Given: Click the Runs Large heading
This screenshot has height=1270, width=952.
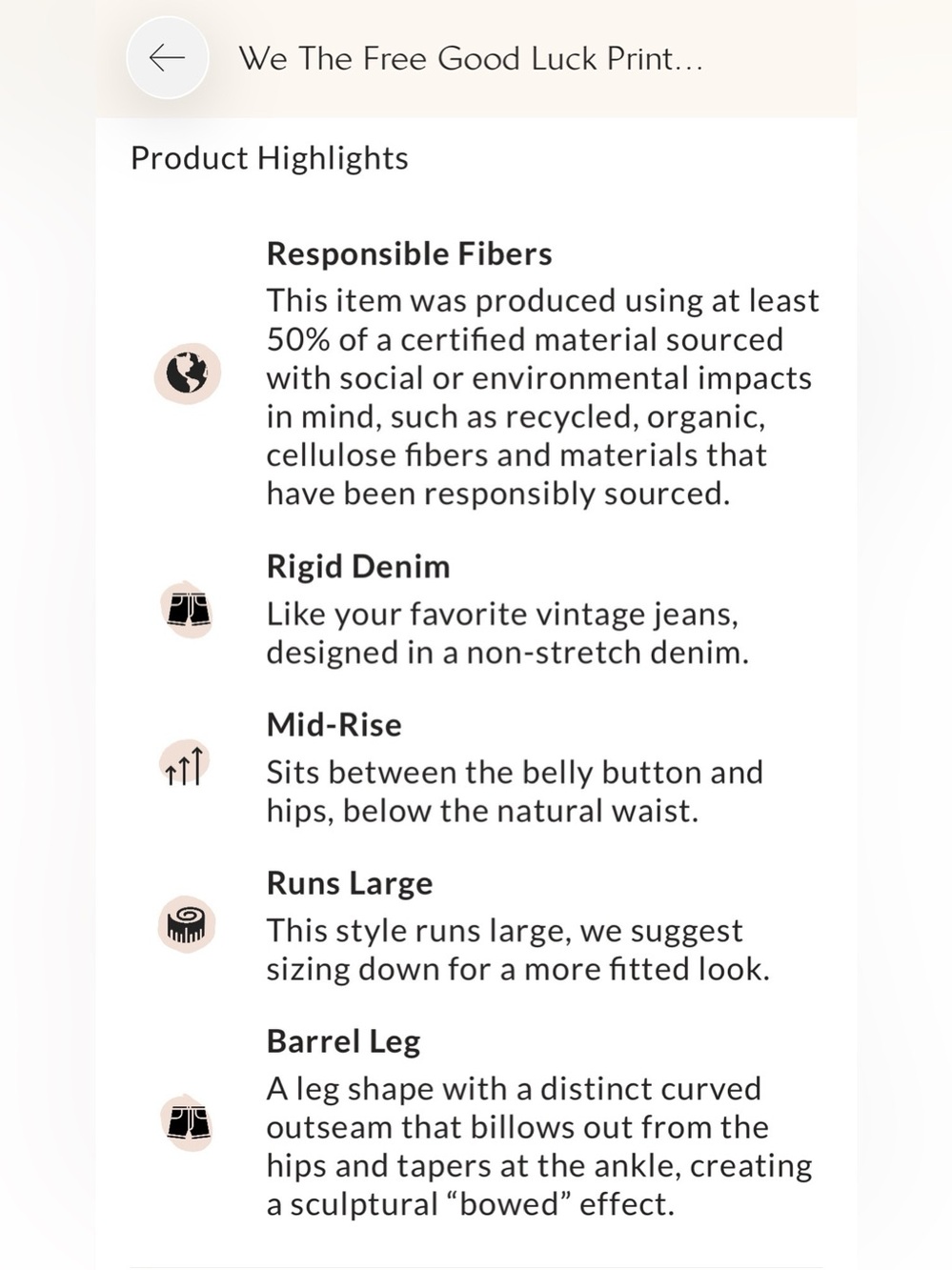Looking at the screenshot, I should pos(350,883).
